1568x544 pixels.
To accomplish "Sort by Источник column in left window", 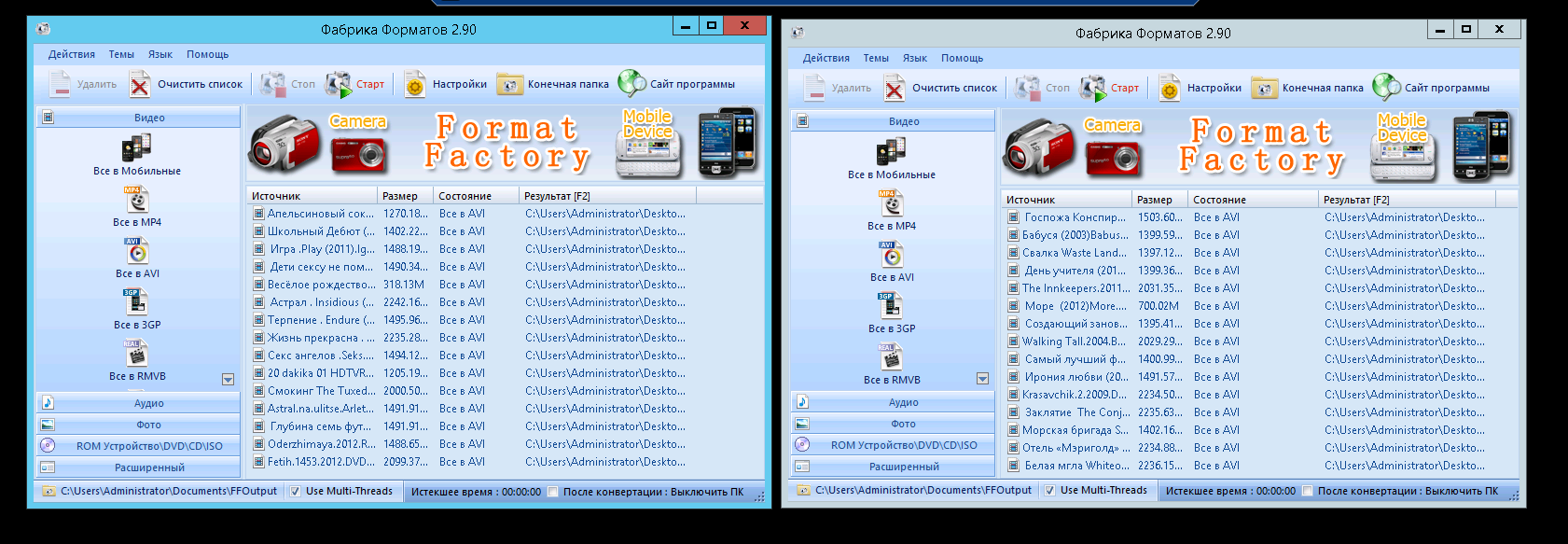I will 312,196.
